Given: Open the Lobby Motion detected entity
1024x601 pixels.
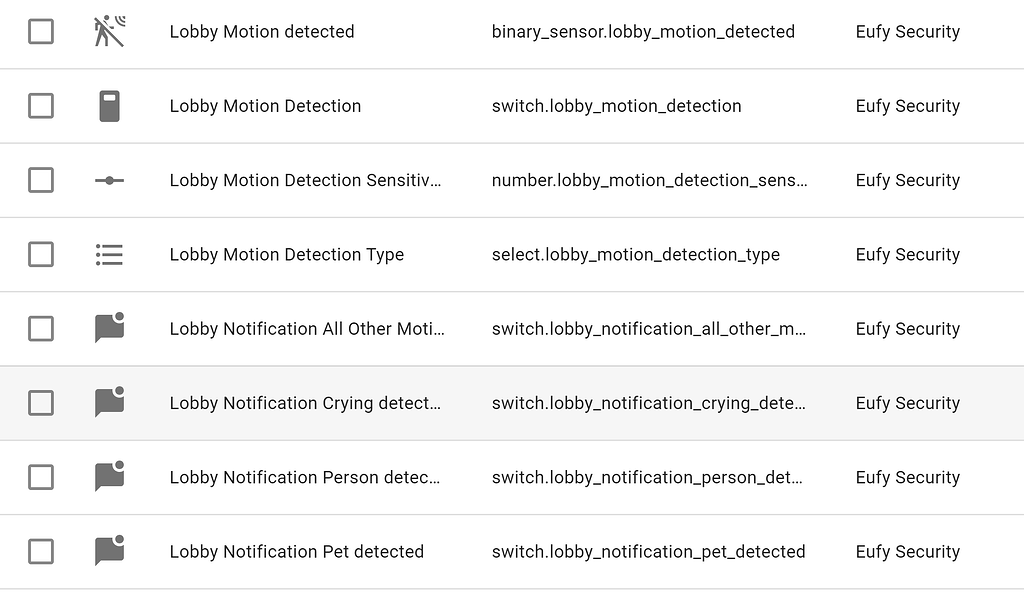Looking at the screenshot, I should click(x=262, y=31).
